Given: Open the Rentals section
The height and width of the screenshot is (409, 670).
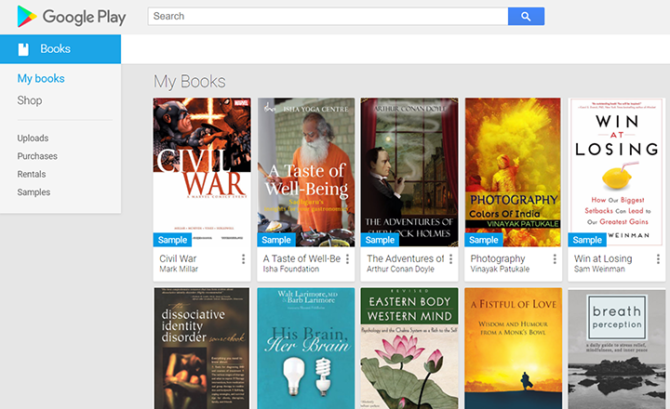Looking at the screenshot, I should 32,174.
